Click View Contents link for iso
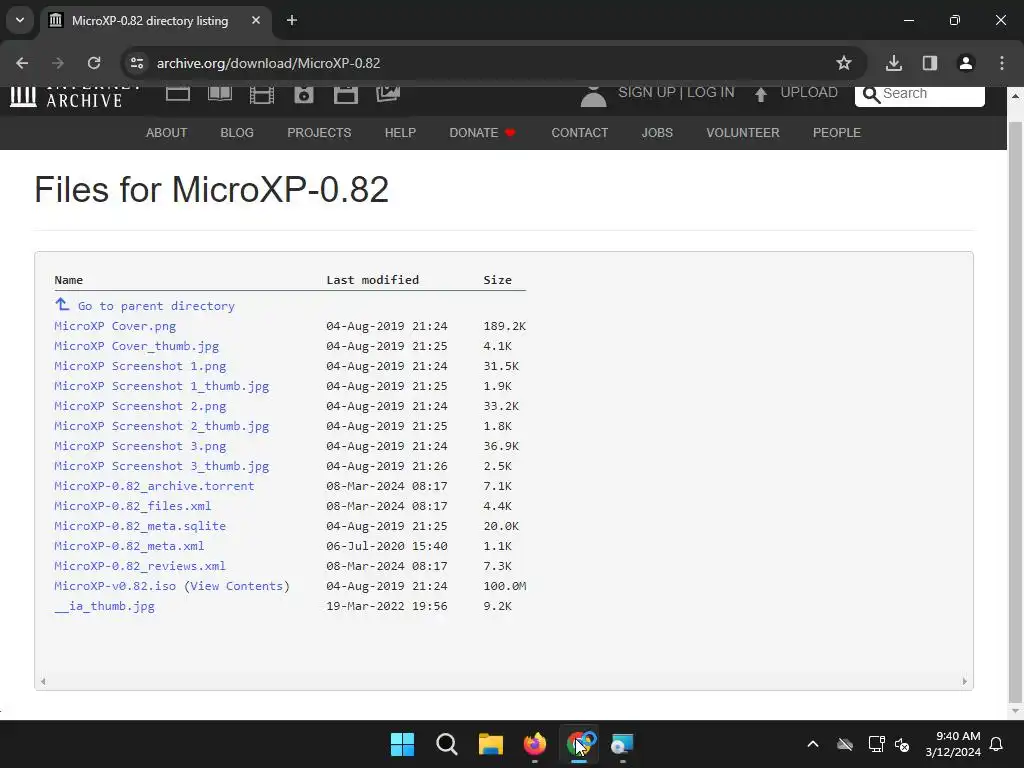This screenshot has width=1024, height=768. pos(236,586)
